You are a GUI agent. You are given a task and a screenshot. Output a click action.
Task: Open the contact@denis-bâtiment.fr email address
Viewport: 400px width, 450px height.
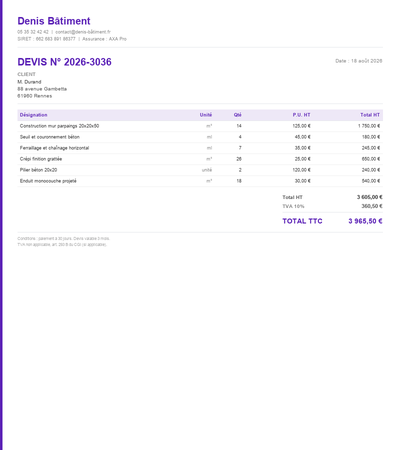(x=83, y=32)
